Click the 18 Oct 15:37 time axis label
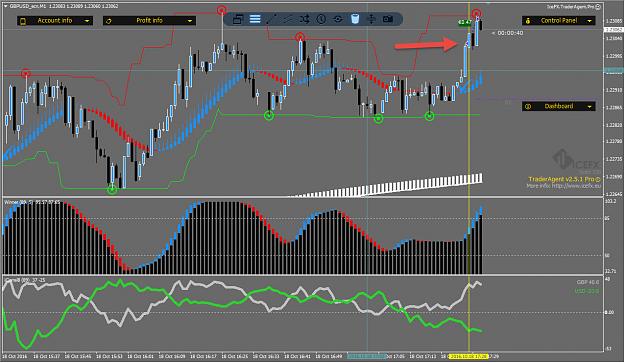This screenshot has height=363, width=625. pyautogui.click(x=47, y=357)
